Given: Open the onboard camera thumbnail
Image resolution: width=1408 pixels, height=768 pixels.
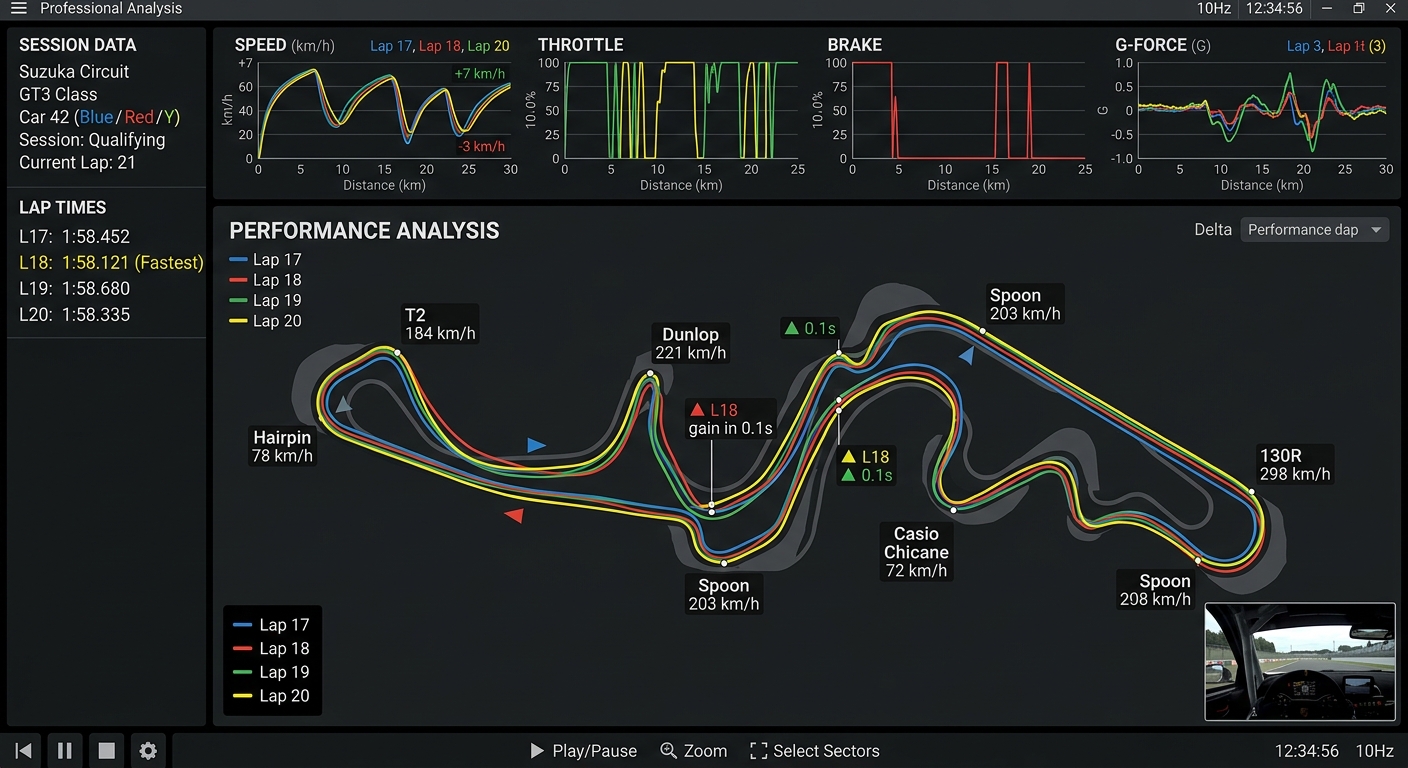Looking at the screenshot, I should coord(1300,662).
